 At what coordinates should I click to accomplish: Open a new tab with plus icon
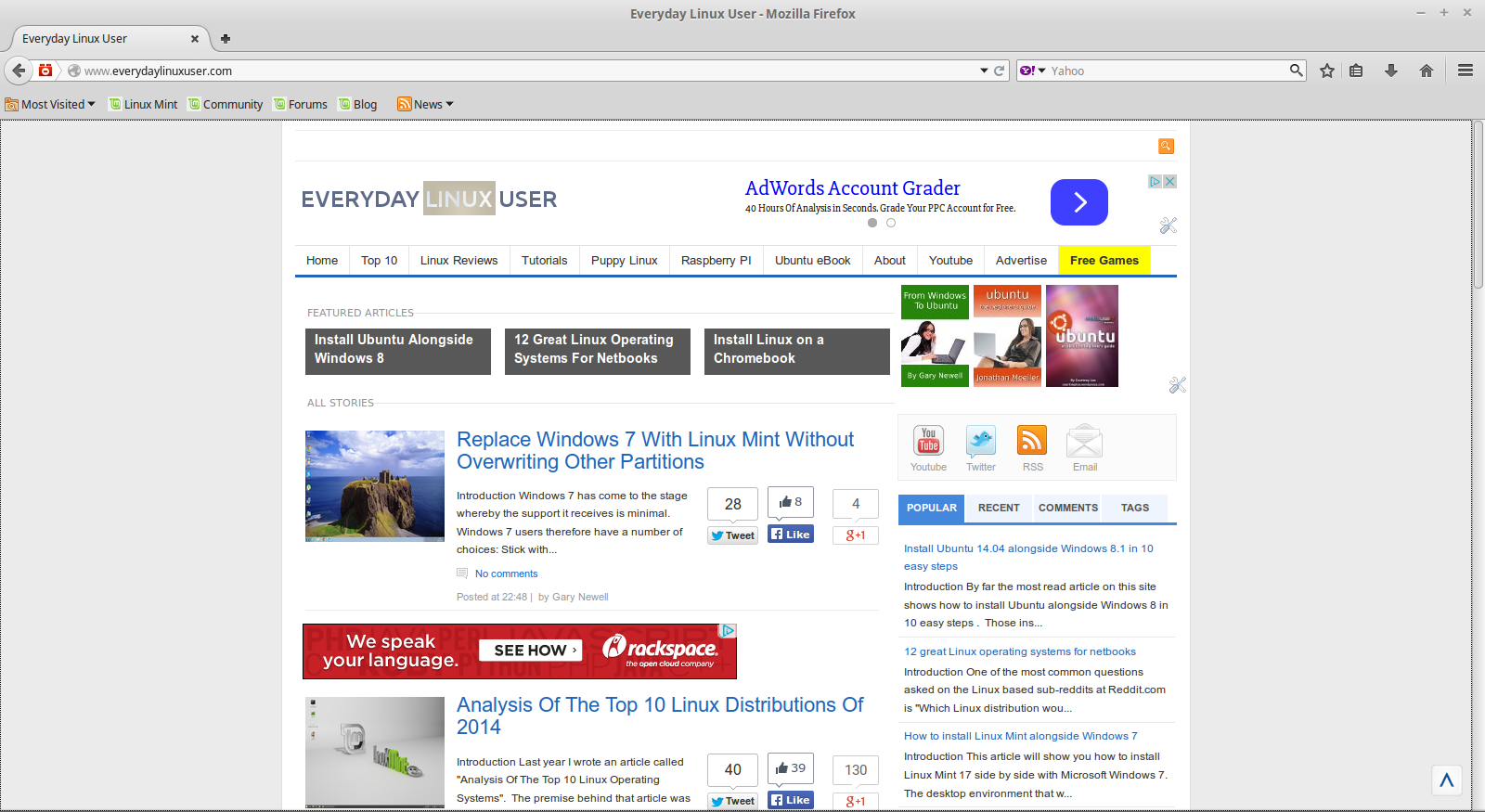pyautogui.click(x=226, y=39)
